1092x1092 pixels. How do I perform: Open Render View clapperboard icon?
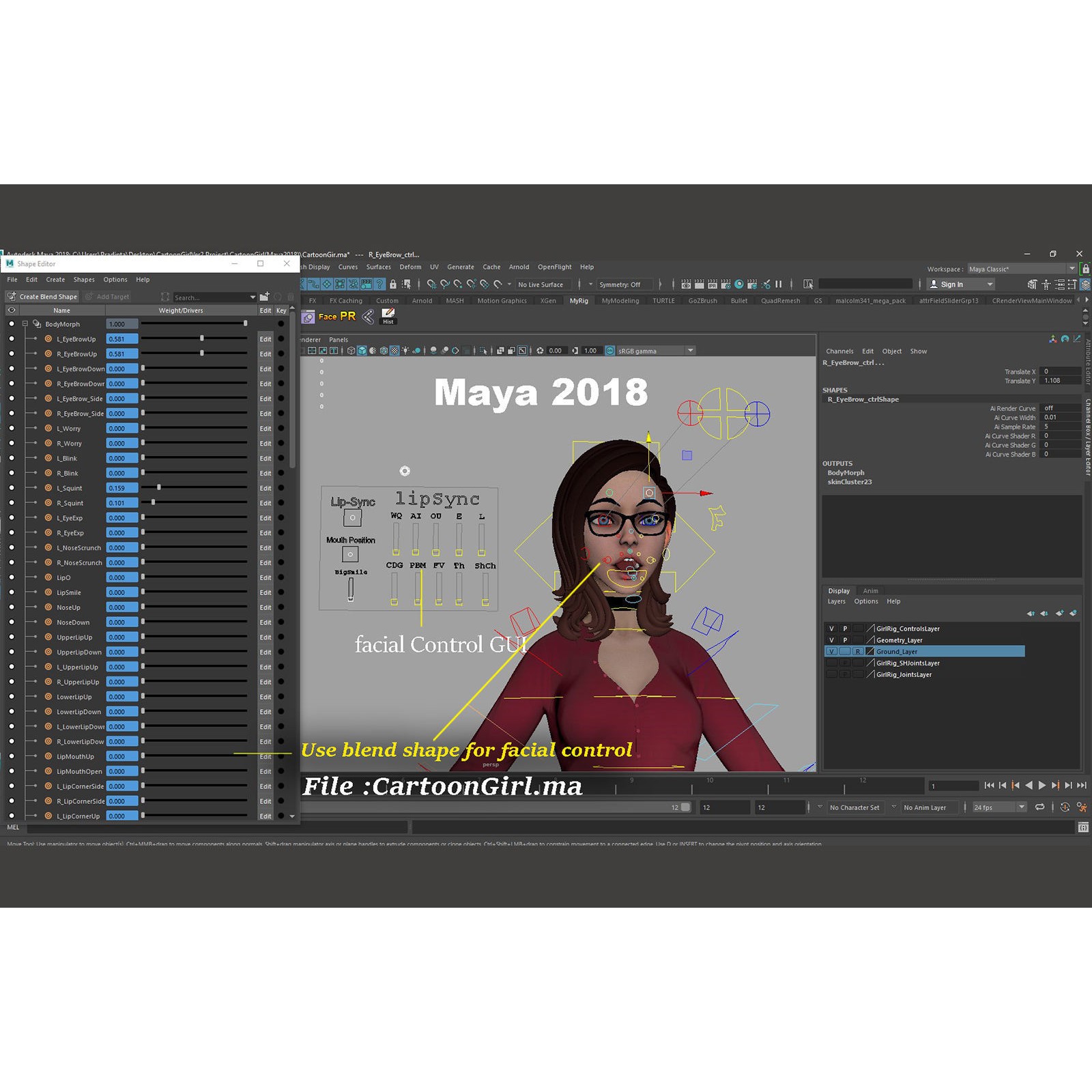click(686, 284)
